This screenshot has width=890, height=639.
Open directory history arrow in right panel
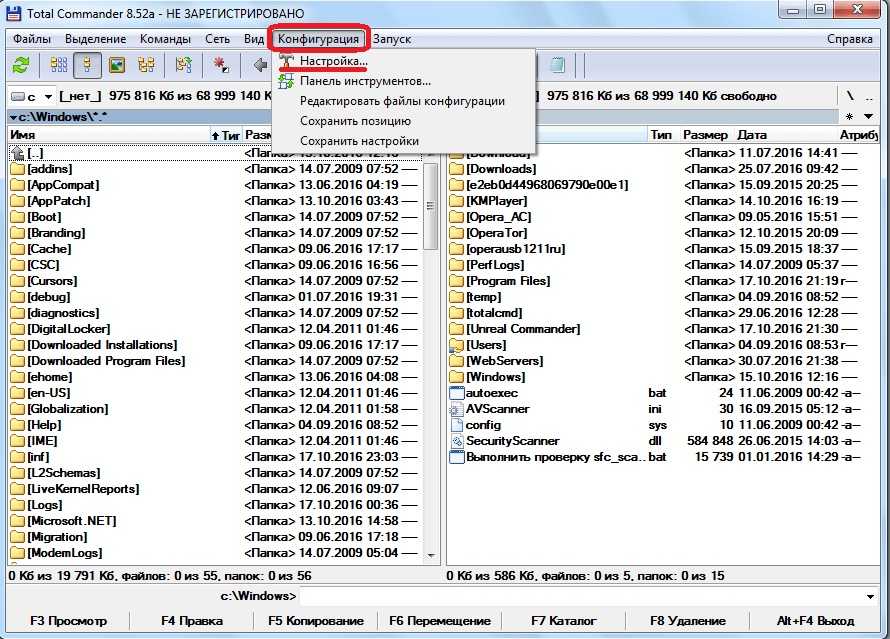(x=865, y=116)
